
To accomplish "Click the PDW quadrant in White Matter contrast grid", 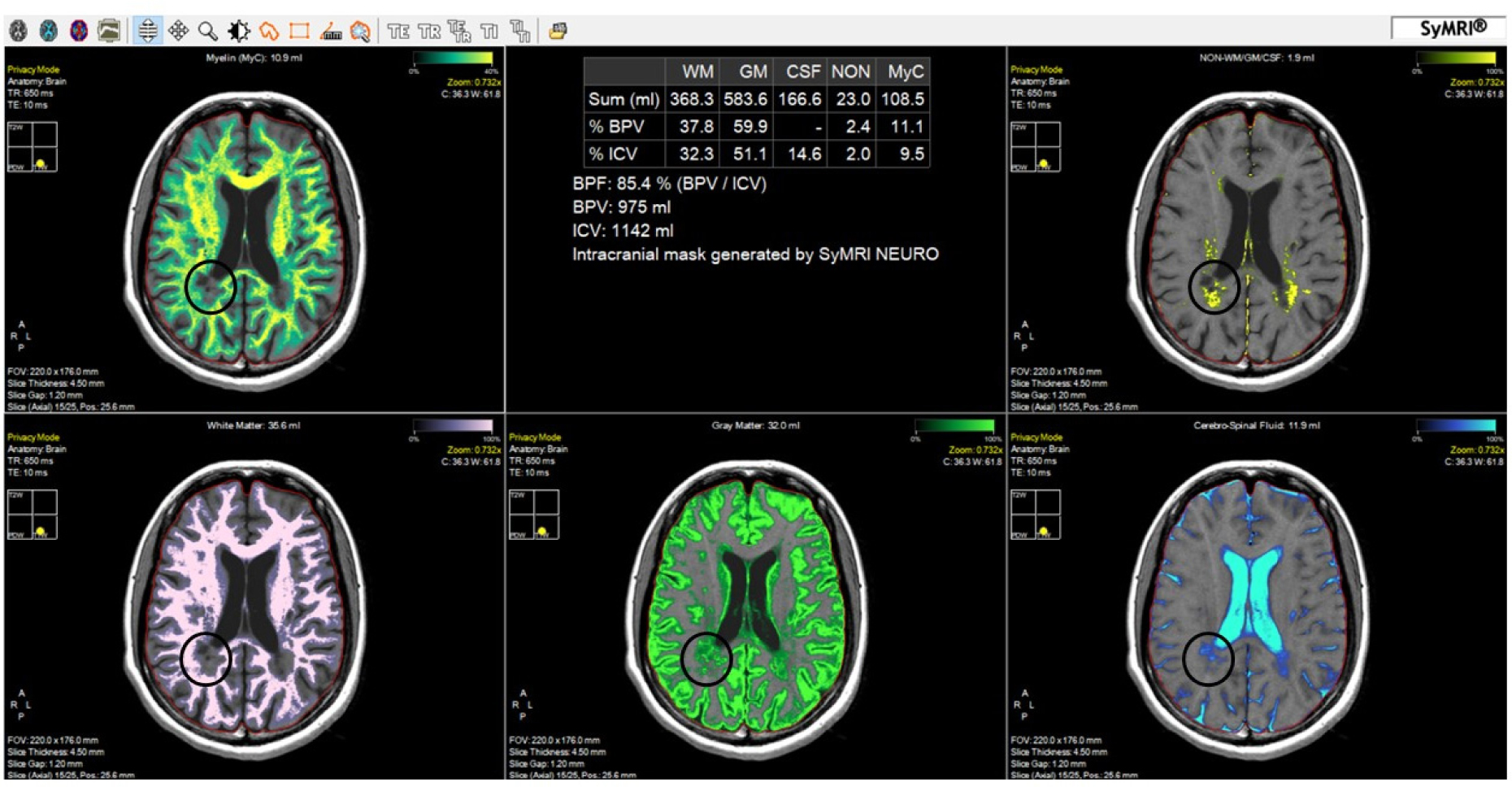I will [20, 528].
